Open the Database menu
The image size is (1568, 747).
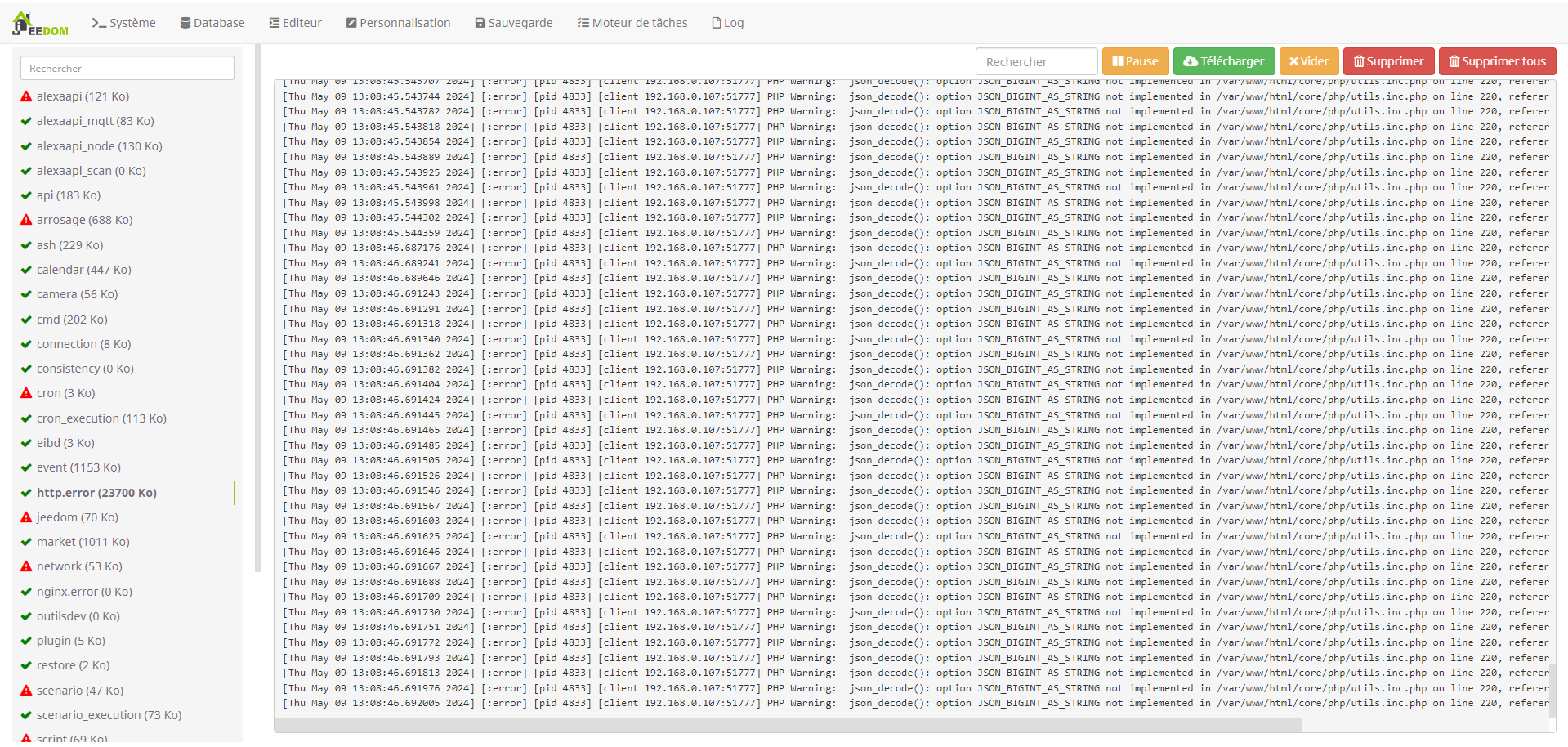coord(212,23)
